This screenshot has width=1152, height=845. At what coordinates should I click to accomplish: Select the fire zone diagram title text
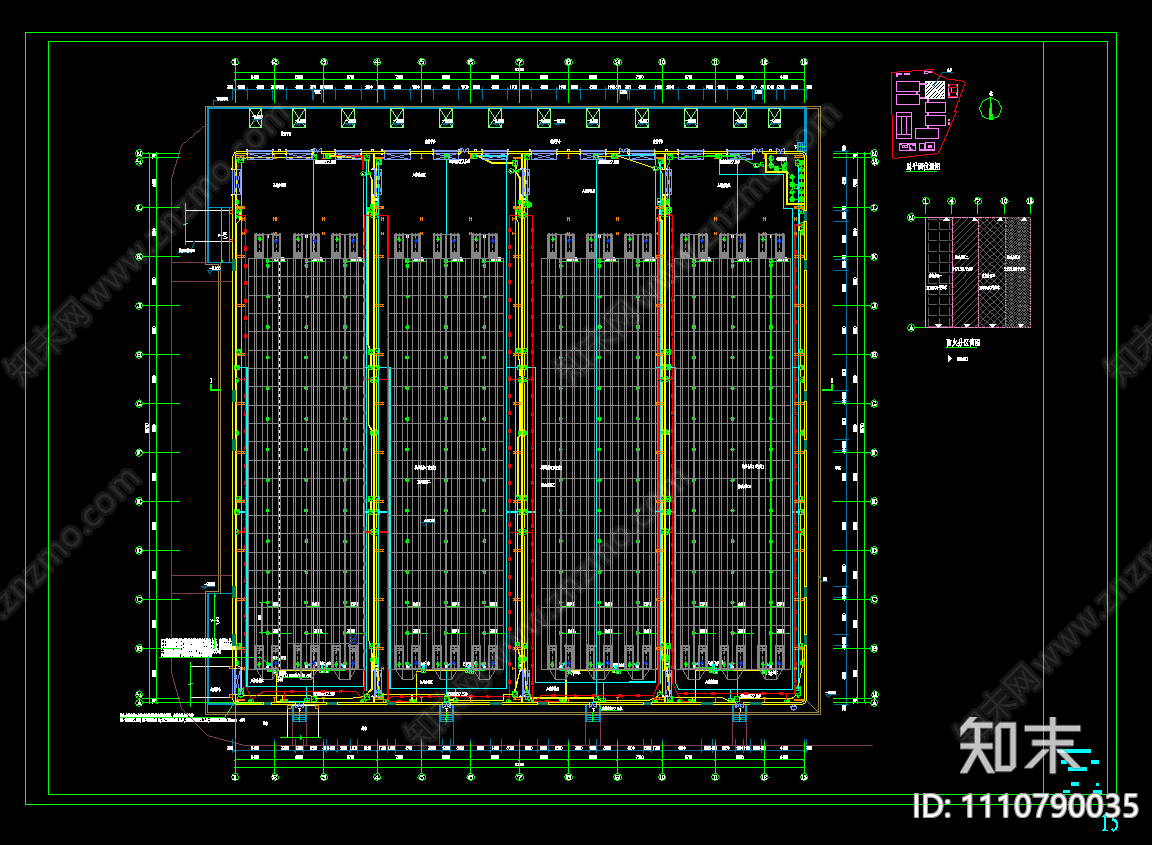(963, 342)
